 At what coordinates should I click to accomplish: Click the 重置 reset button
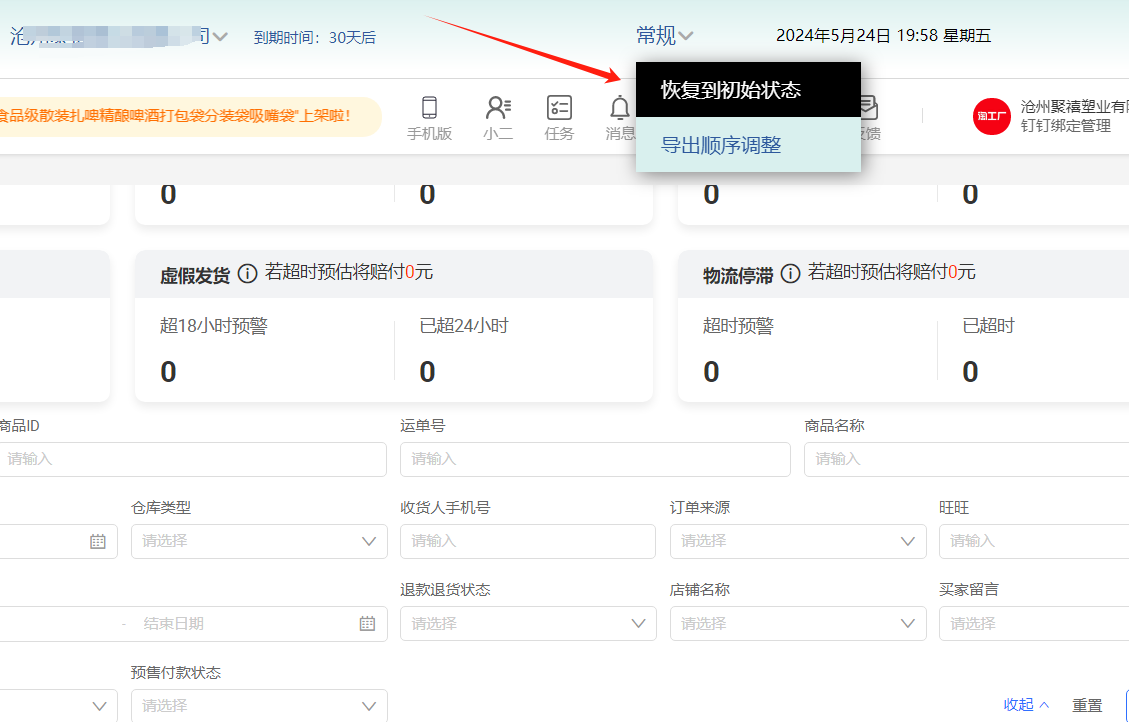pyautogui.click(x=1087, y=705)
